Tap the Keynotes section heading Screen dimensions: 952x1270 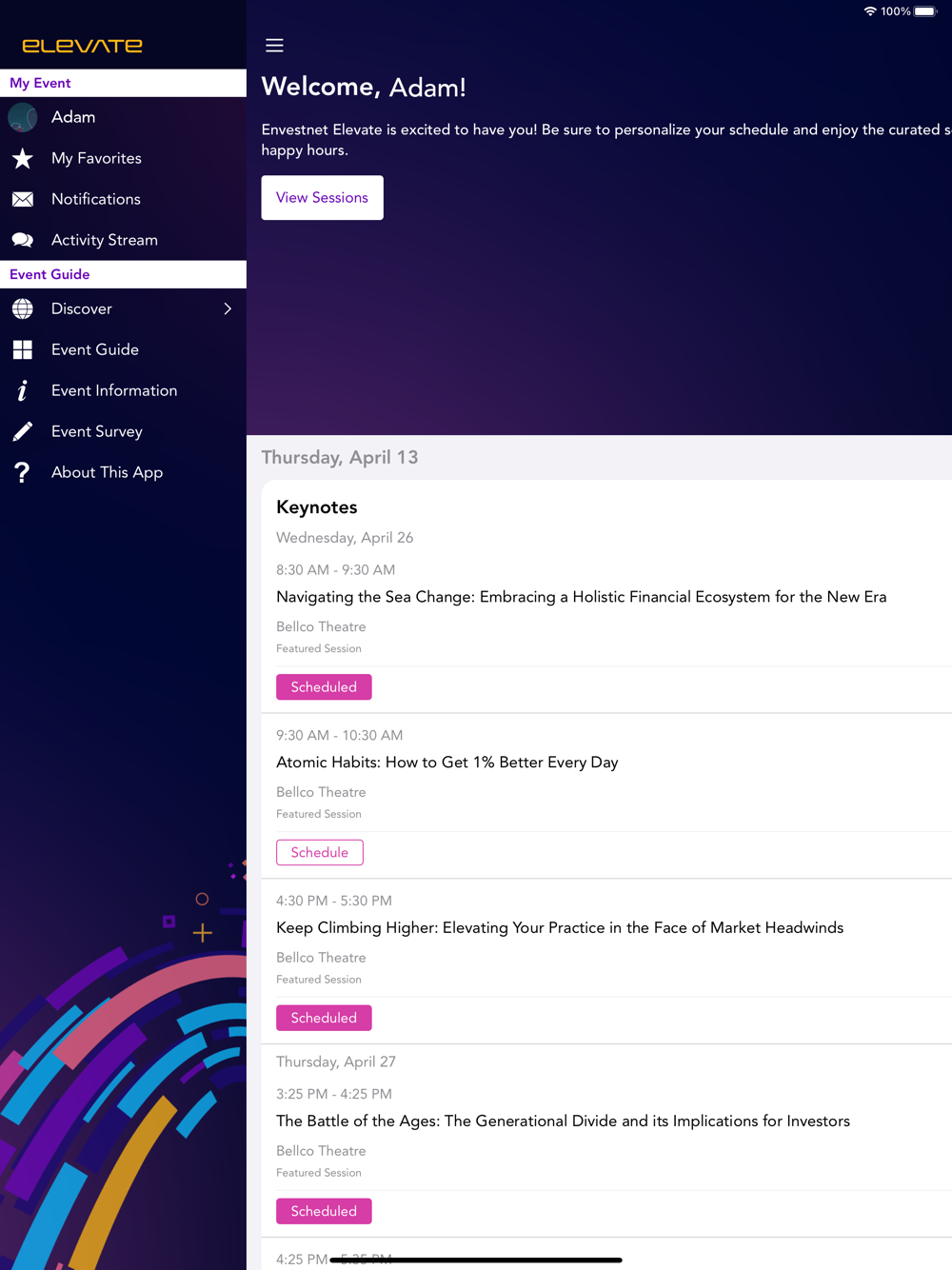[317, 507]
